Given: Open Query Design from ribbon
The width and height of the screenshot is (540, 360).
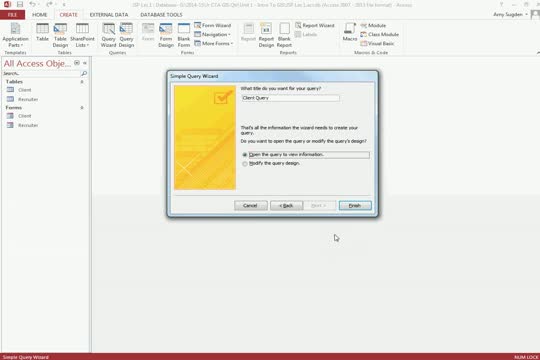Looking at the screenshot, I should (x=126, y=35).
